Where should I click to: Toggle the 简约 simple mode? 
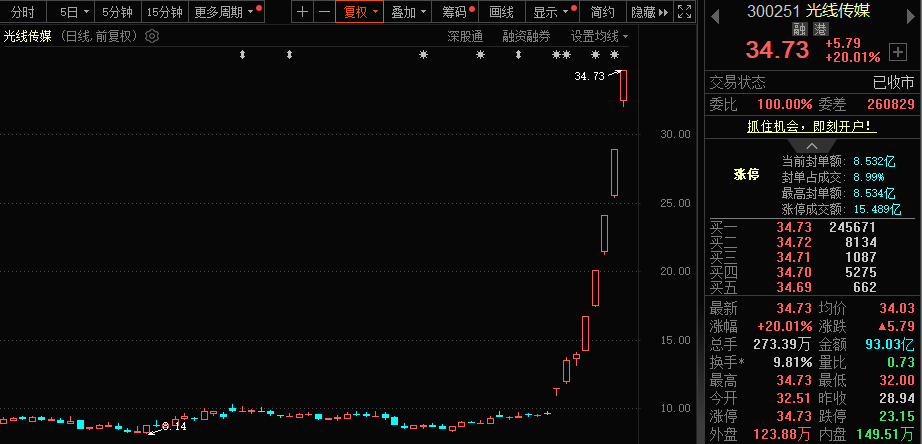coord(602,12)
